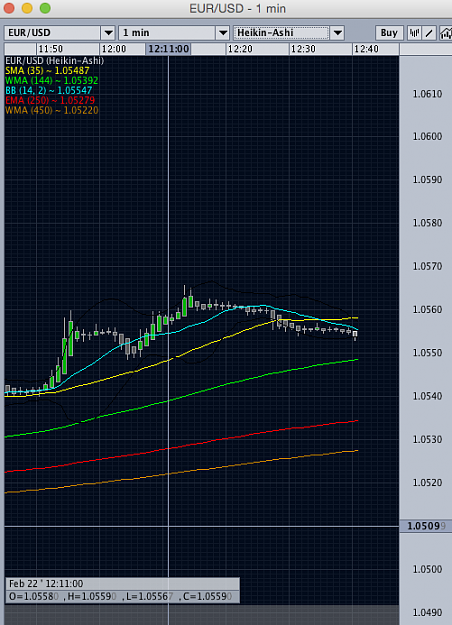Open the Heikin-Ashi chart type dropdown arrow
This screenshot has width=452, height=625.
click(337, 33)
